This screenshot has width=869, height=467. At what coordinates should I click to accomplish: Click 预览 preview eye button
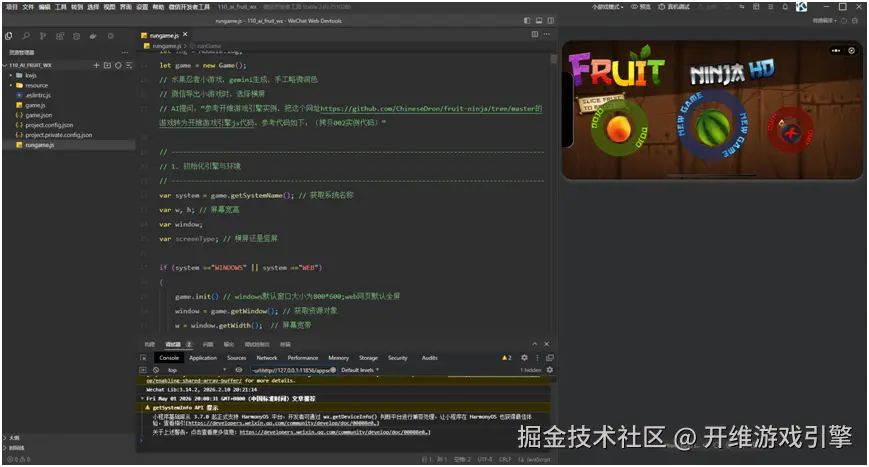click(641, 7)
